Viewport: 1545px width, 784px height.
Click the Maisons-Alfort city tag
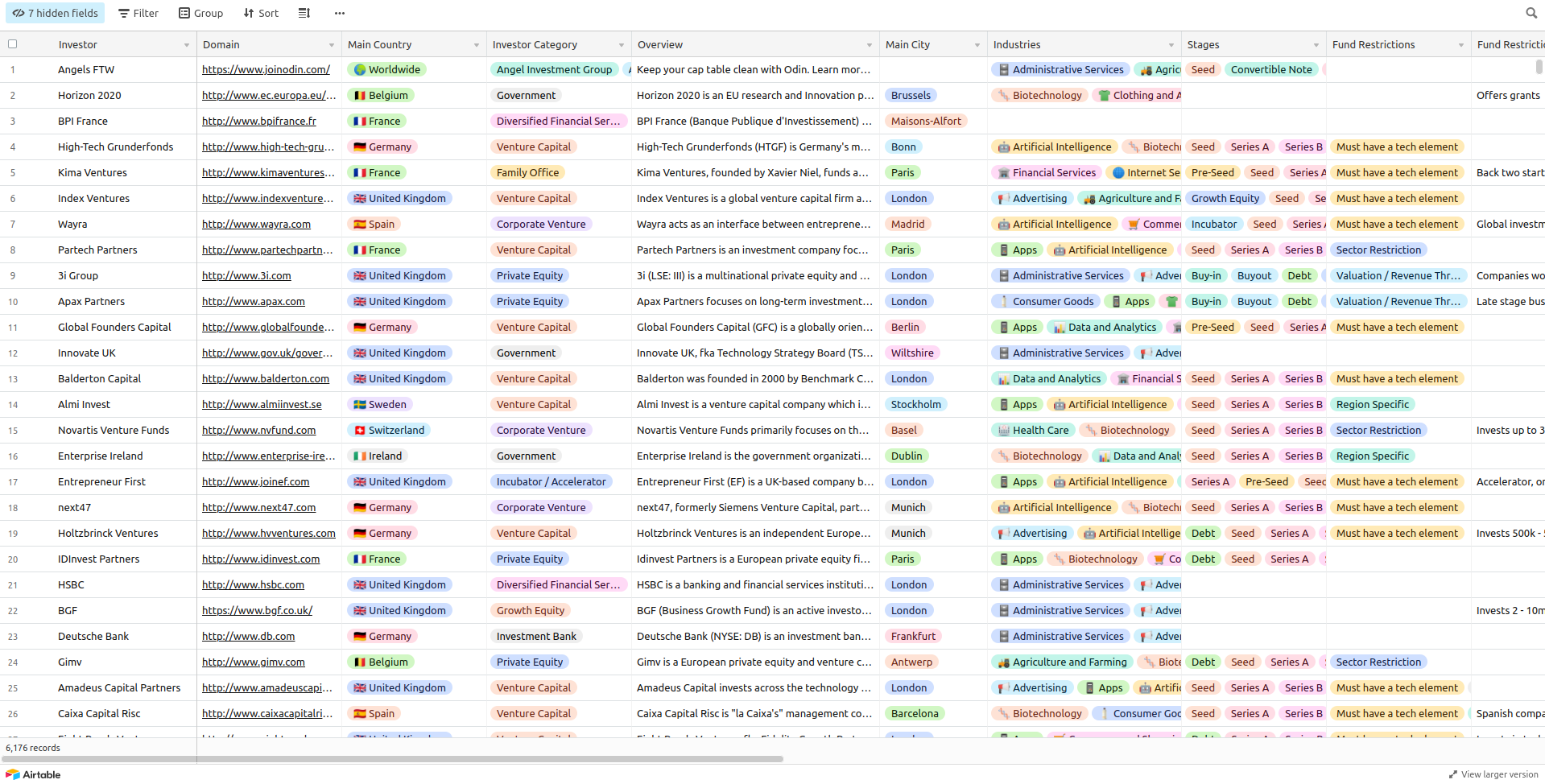[926, 122]
